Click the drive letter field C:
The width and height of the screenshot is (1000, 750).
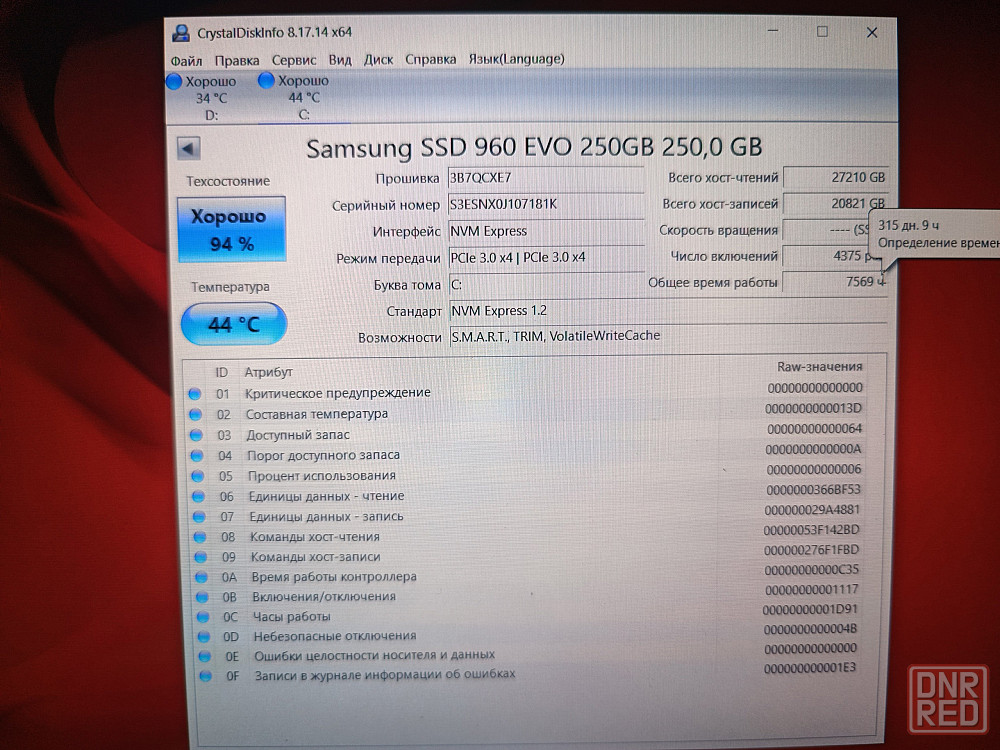546,284
